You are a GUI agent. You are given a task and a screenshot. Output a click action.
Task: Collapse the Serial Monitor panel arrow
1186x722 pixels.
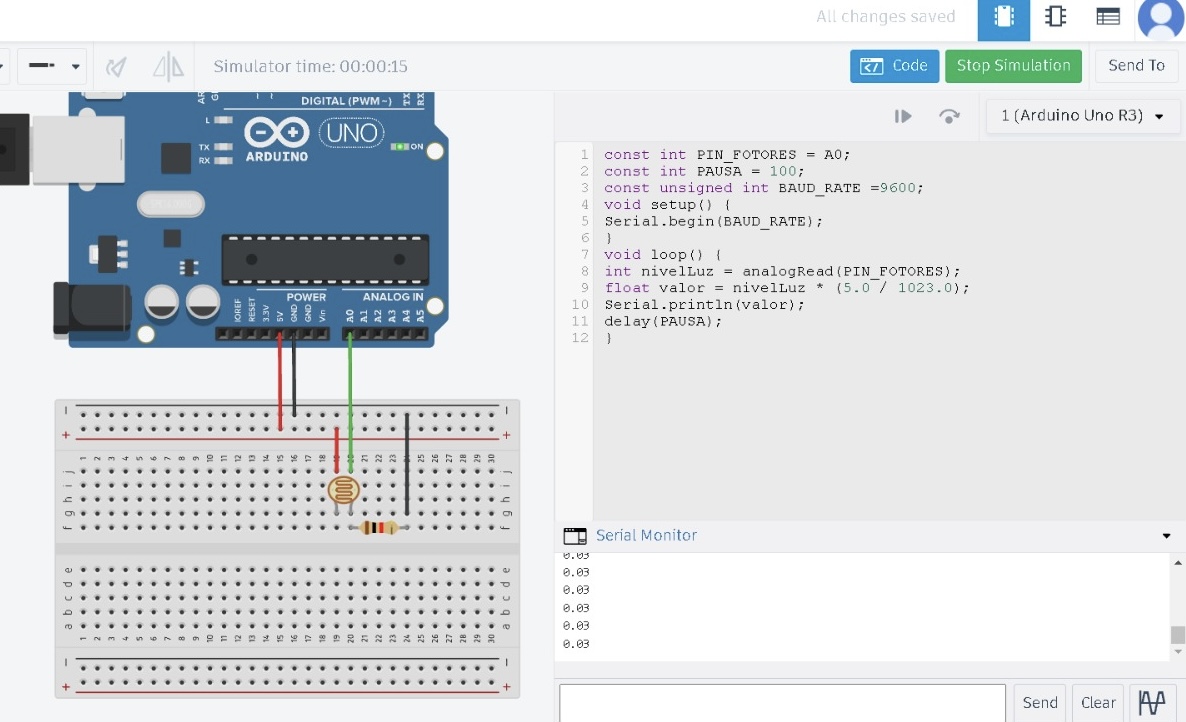pyautogui.click(x=1166, y=536)
